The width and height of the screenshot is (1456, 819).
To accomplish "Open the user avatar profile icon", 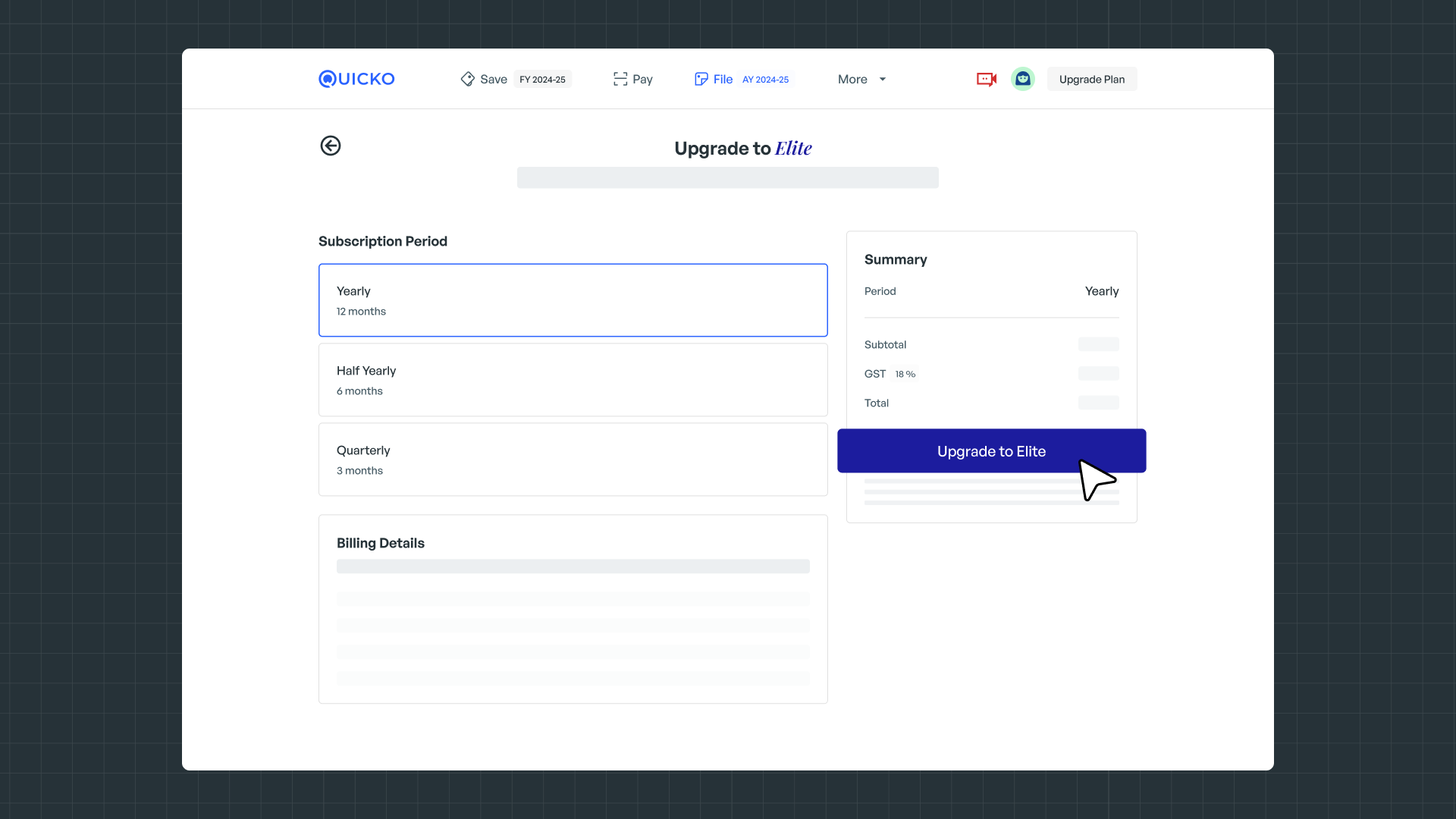I will 1022,79.
